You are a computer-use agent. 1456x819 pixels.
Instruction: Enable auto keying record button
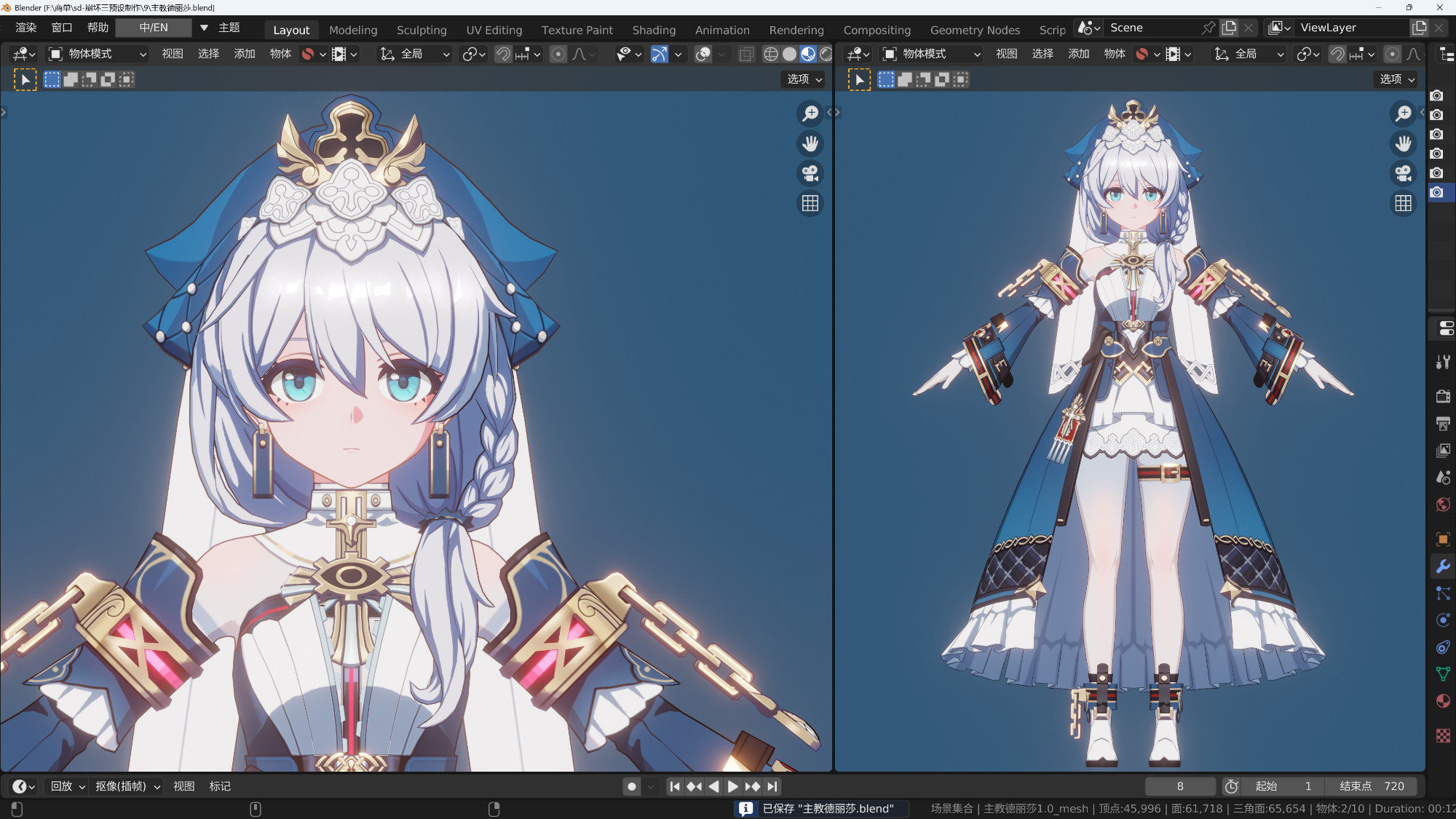tap(632, 786)
